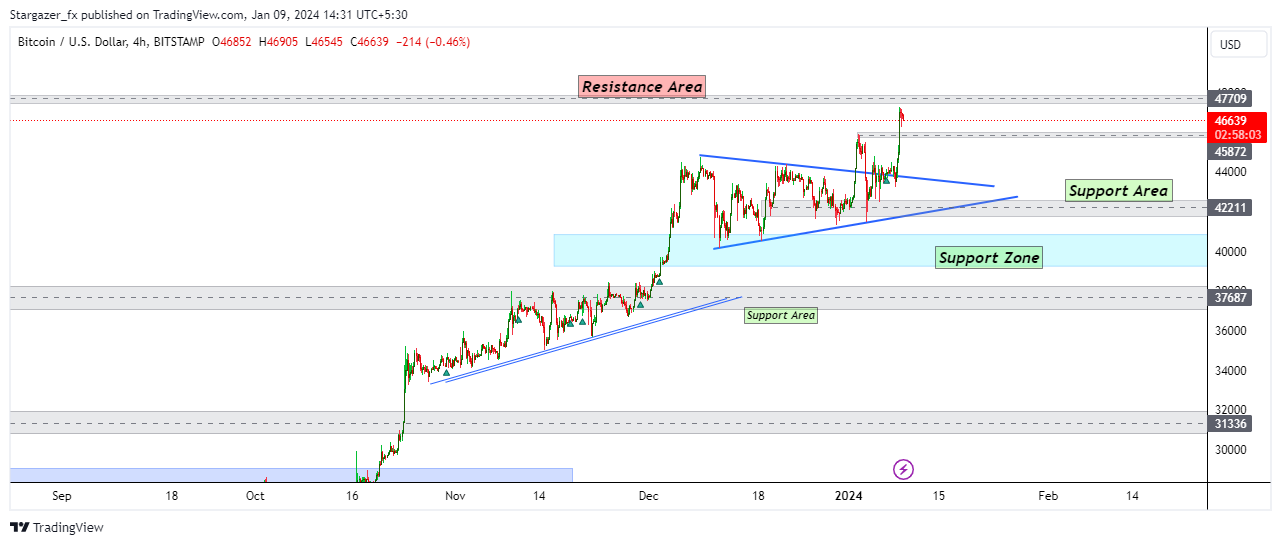Image resolution: width=1281 pixels, height=545 pixels.
Task: Click the 30000 price axis value
Action: 1230,450
